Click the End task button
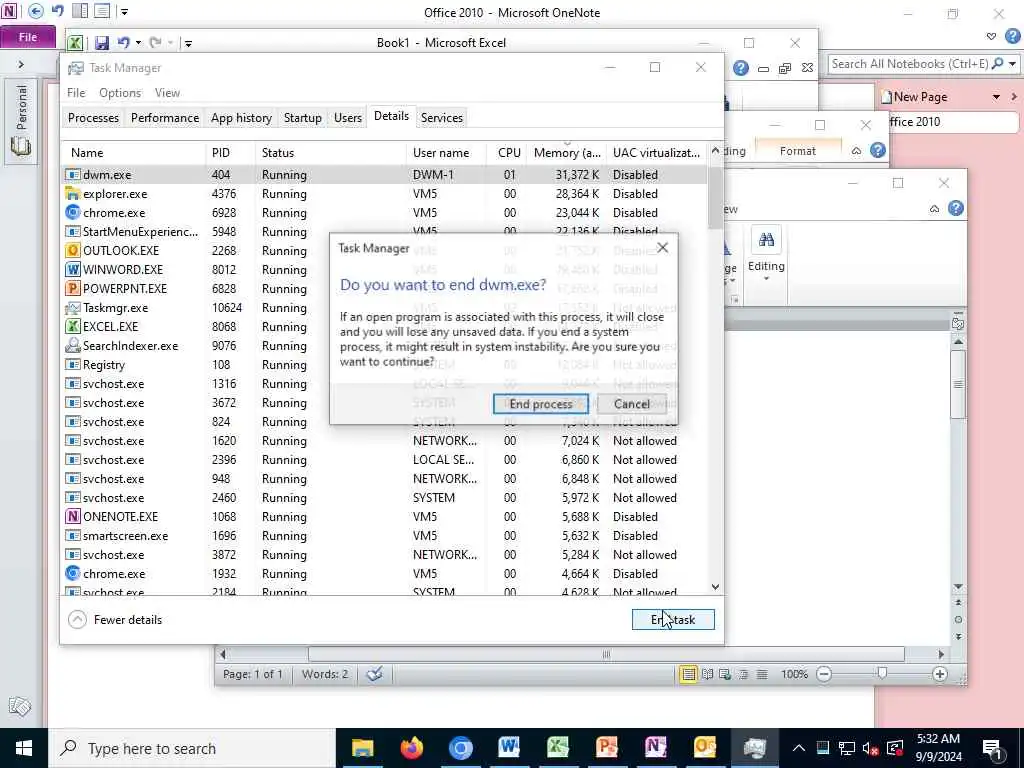Image resolution: width=1024 pixels, height=768 pixels. tap(673, 620)
